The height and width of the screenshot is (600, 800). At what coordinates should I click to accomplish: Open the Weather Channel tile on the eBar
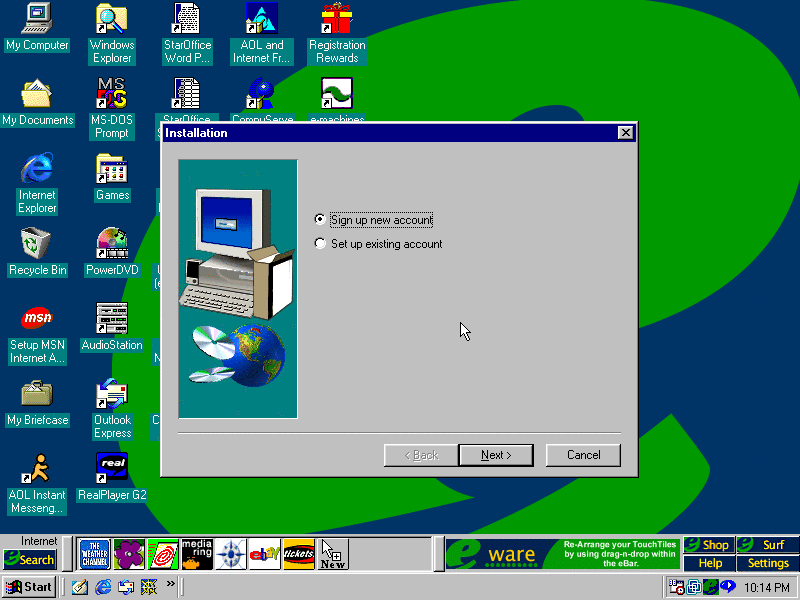94,554
